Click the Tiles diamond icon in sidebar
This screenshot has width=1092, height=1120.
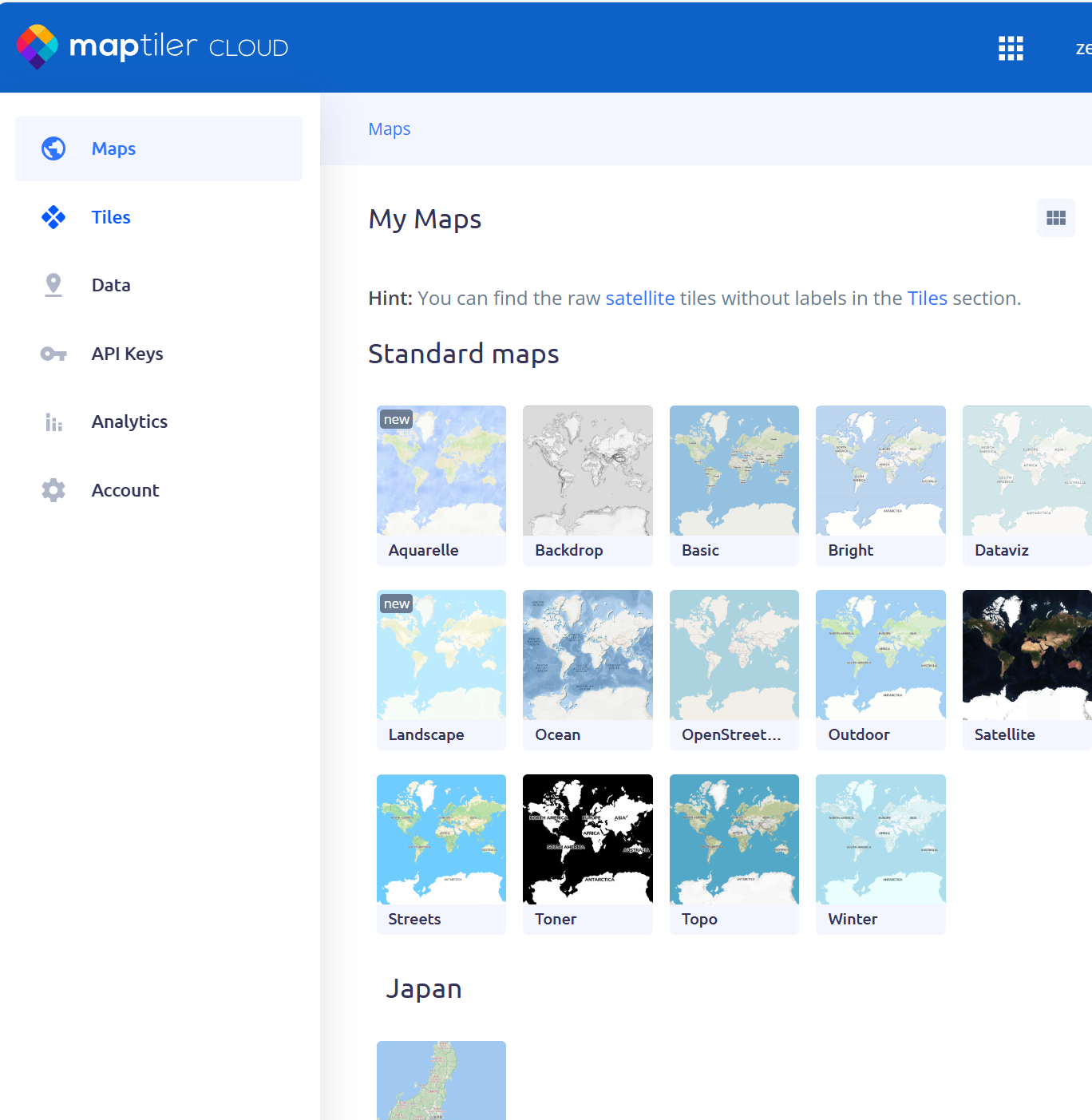pos(53,217)
